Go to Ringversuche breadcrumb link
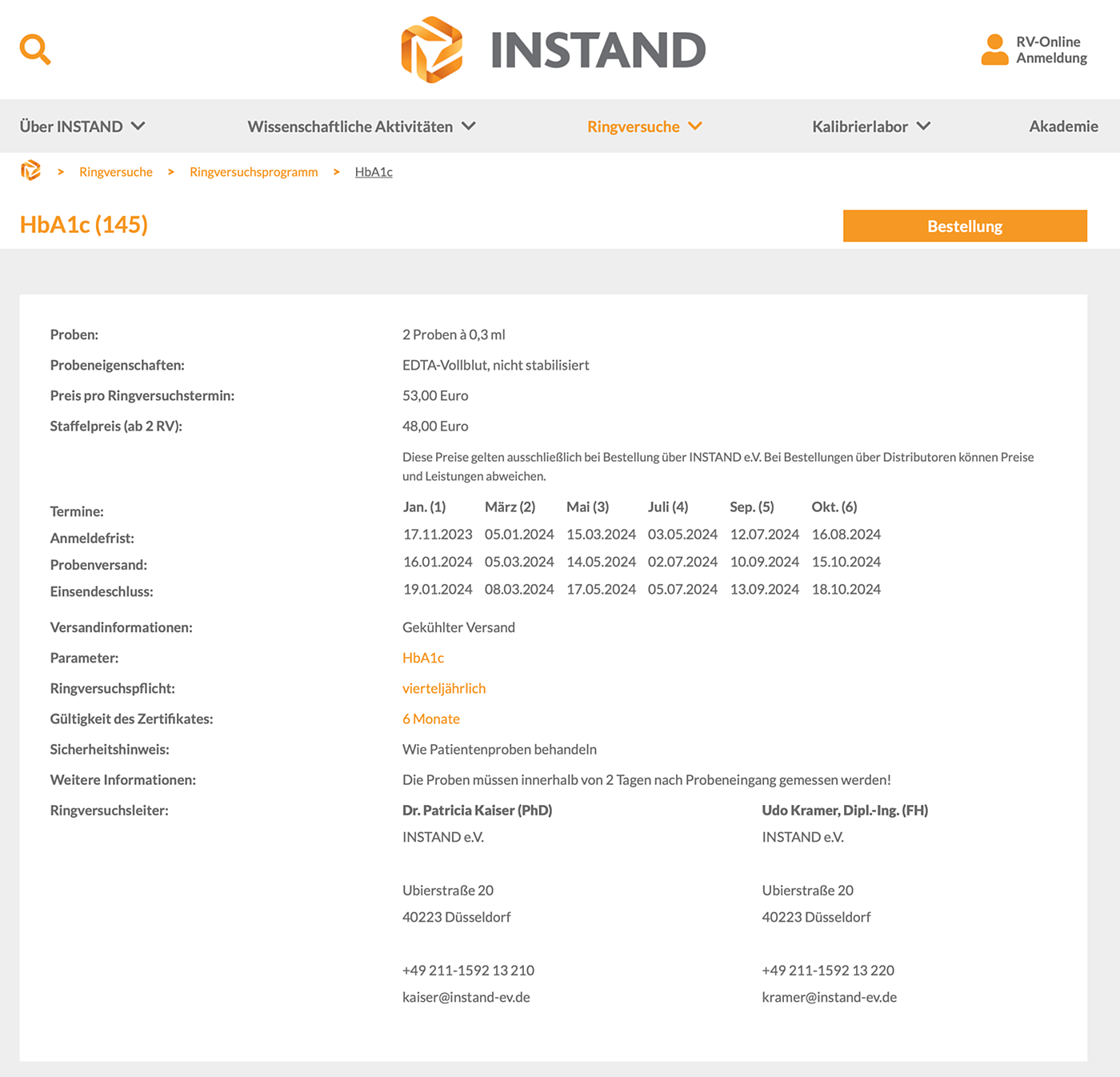Viewport: 1120px width, 1077px height. pyautogui.click(x=116, y=172)
